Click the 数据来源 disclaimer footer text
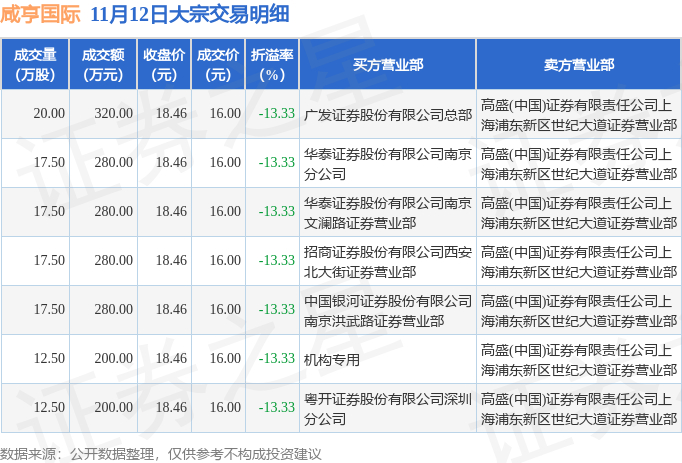The image size is (682, 463). (x=160, y=454)
